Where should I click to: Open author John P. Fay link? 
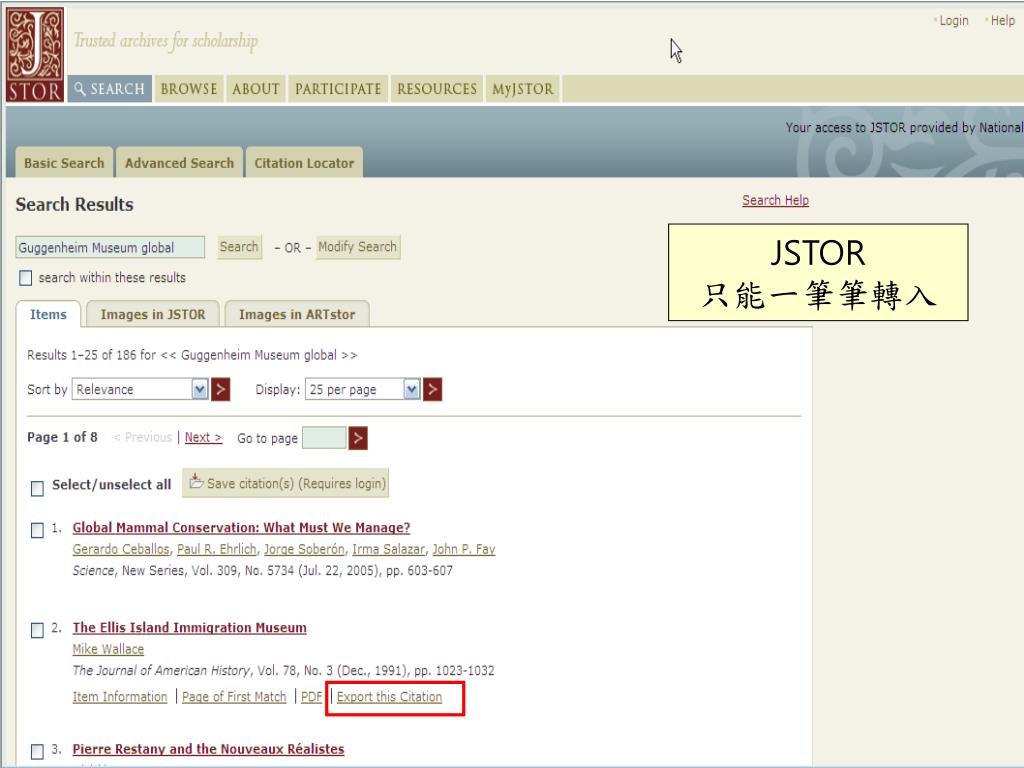coord(464,549)
